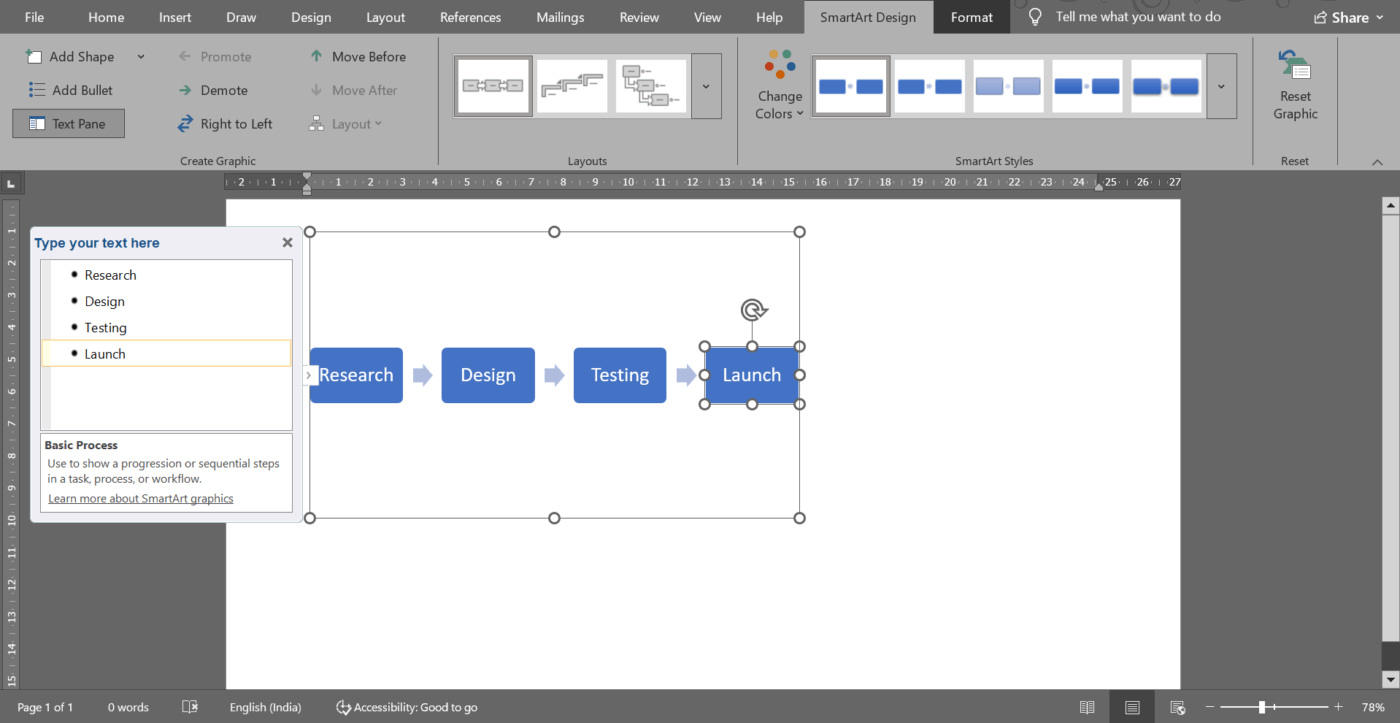Enable Web Layout view
The height and width of the screenshot is (723, 1400).
pos(1178,707)
